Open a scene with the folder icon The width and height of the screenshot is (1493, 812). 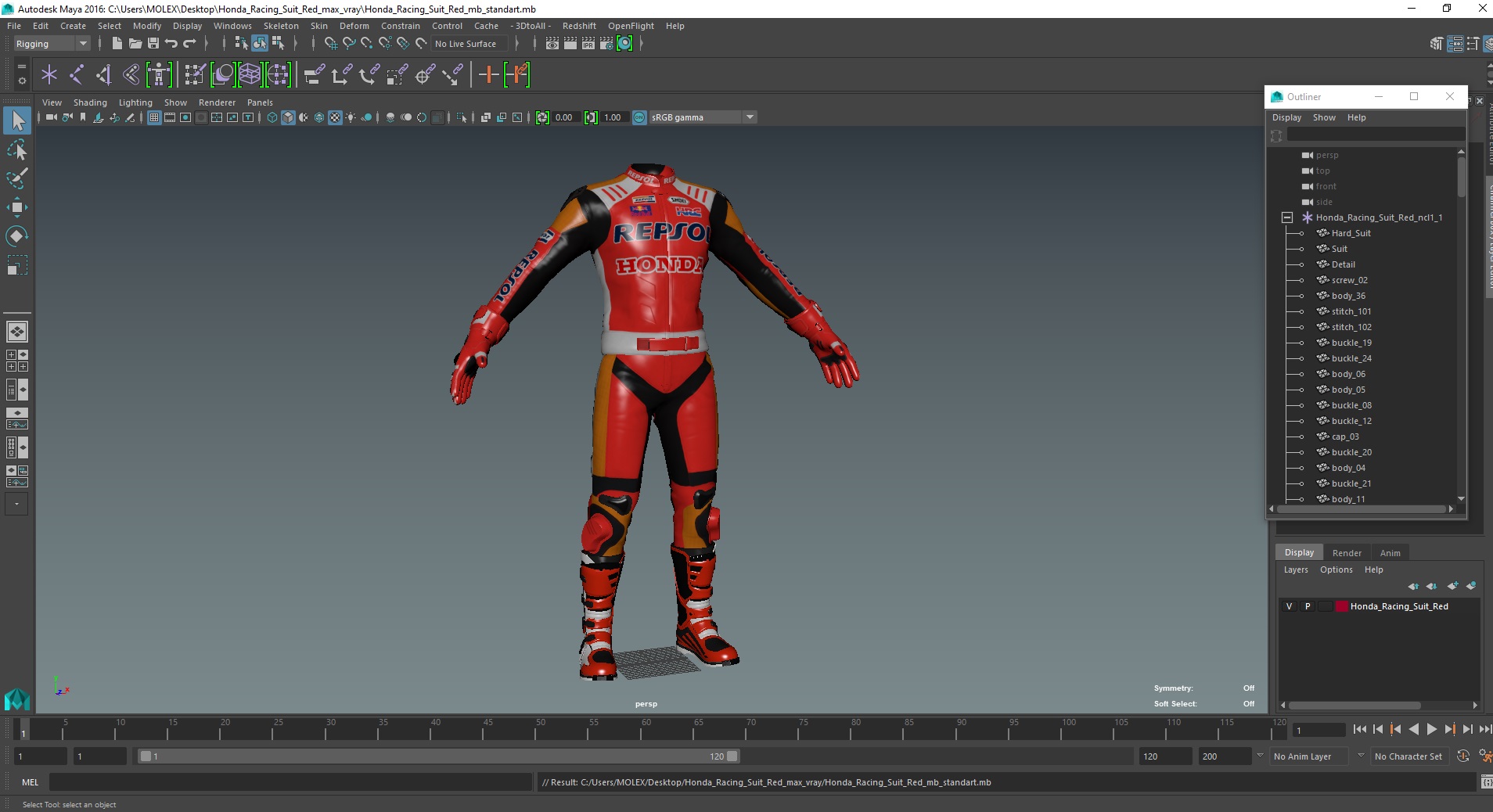(x=135, y=44)
